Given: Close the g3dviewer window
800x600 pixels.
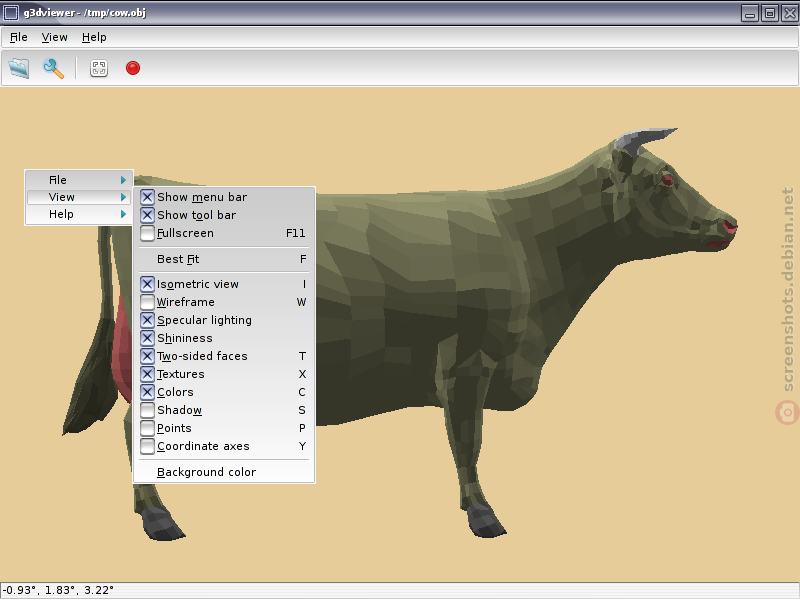Looking at the screenshot, I should (x=789, y=13).
